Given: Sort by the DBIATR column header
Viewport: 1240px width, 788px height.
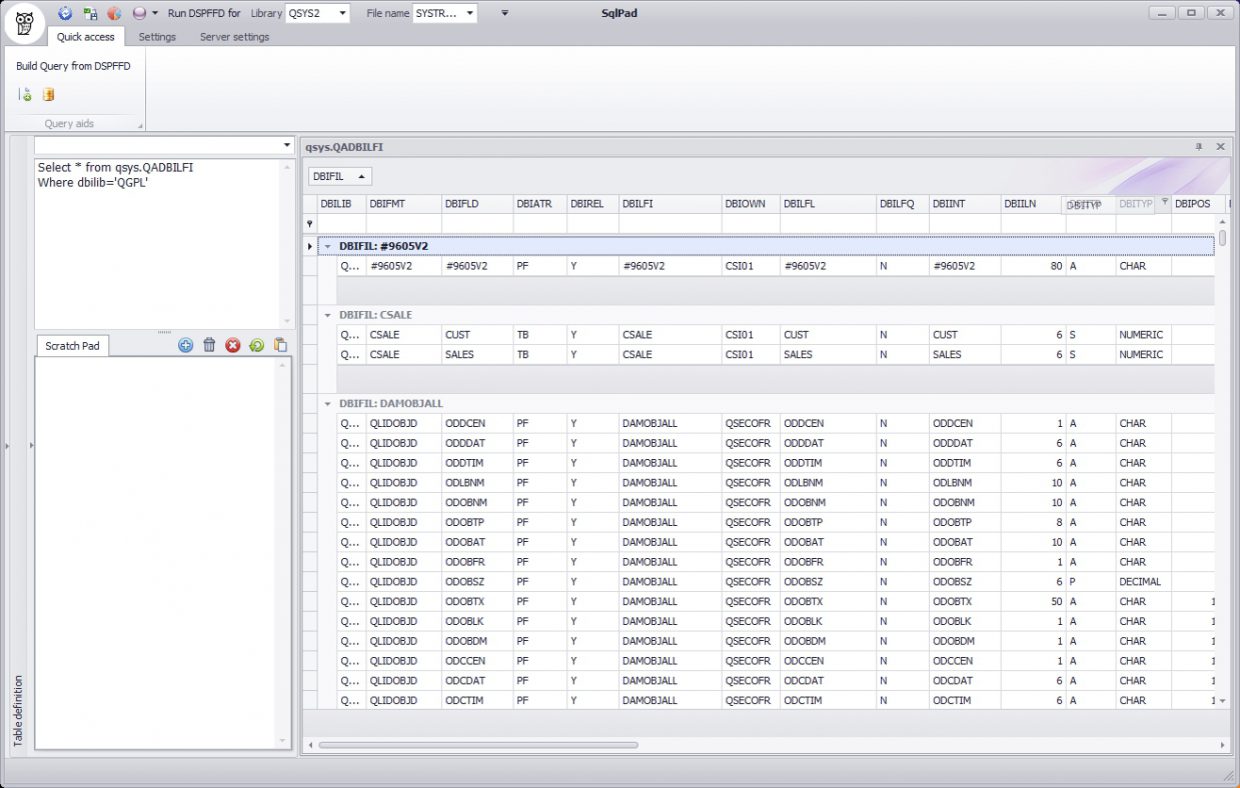Looking at the screenshot, I should [540, 204].
